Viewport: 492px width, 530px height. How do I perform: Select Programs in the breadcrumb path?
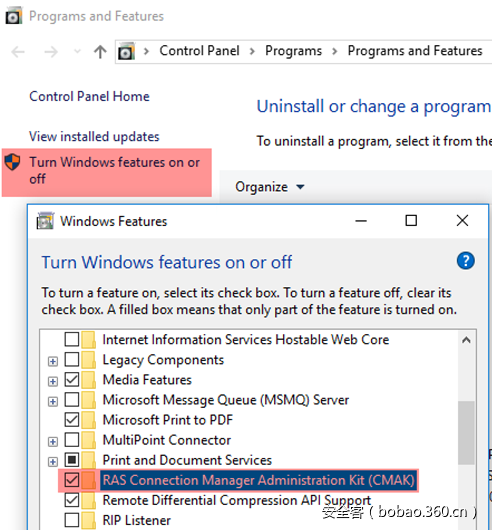click(293, 51)
